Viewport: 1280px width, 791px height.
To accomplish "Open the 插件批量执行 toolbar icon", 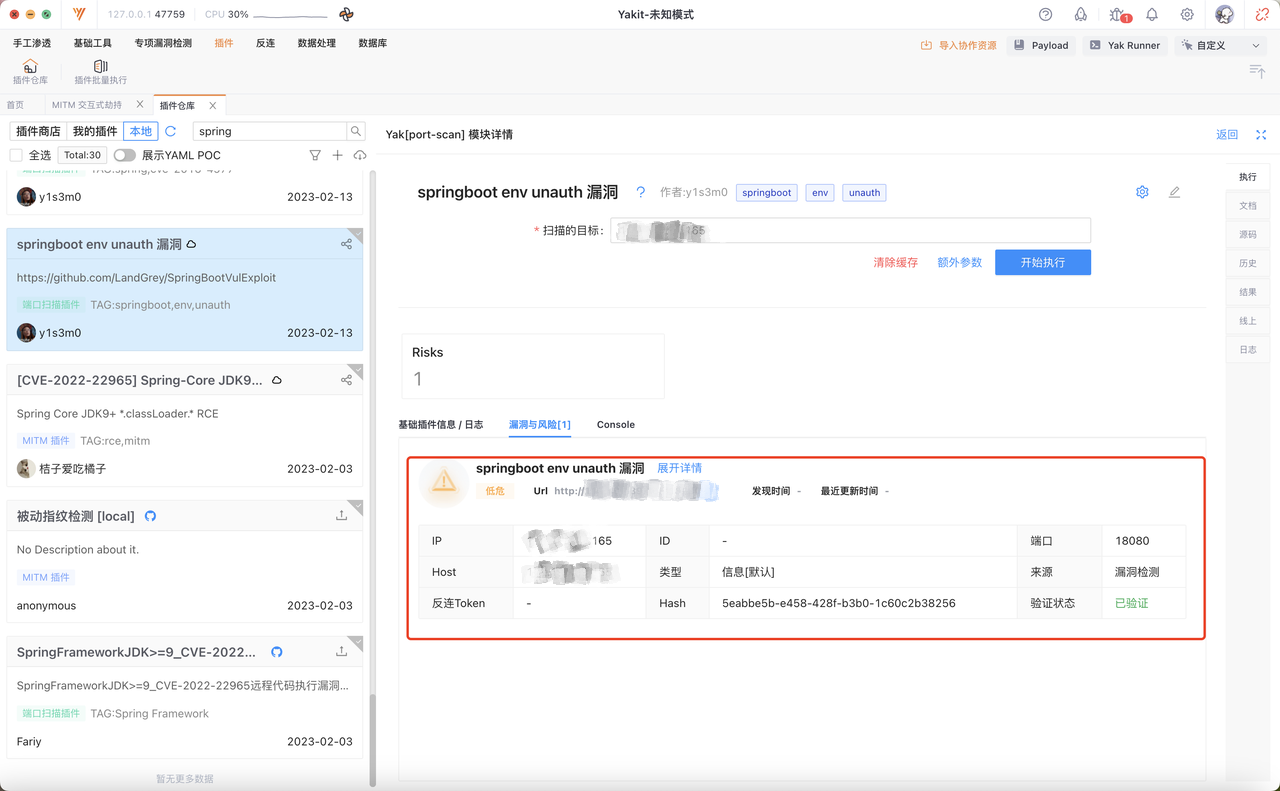I will (100, 72).
